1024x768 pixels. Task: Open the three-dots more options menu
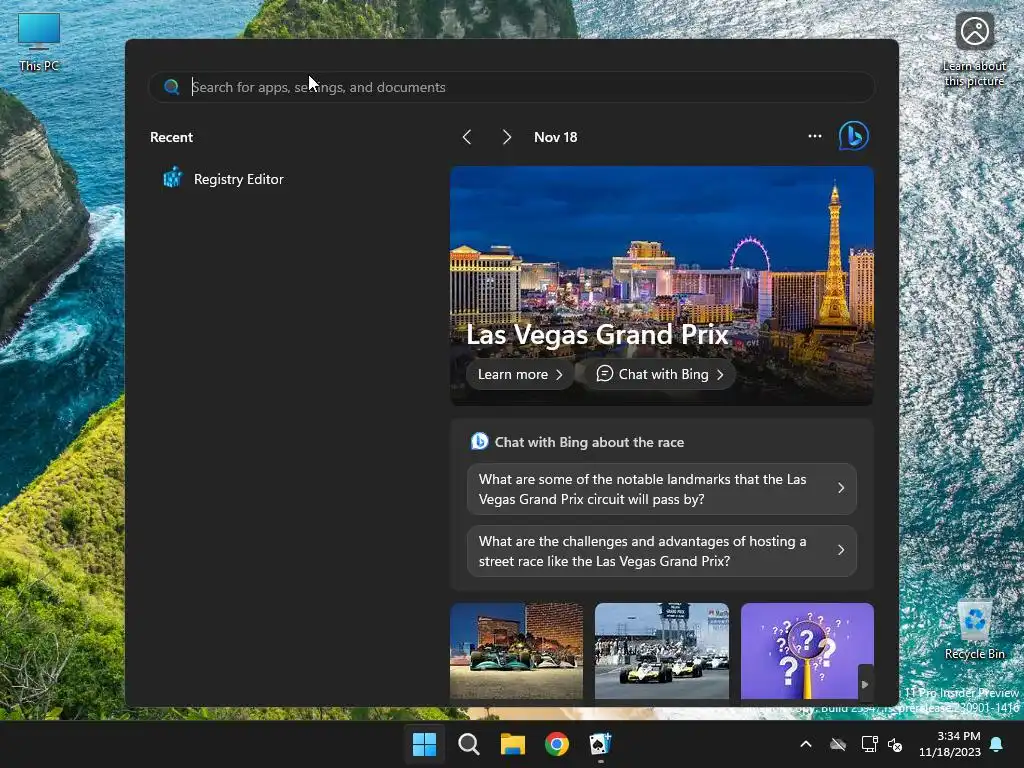point(814,136)
